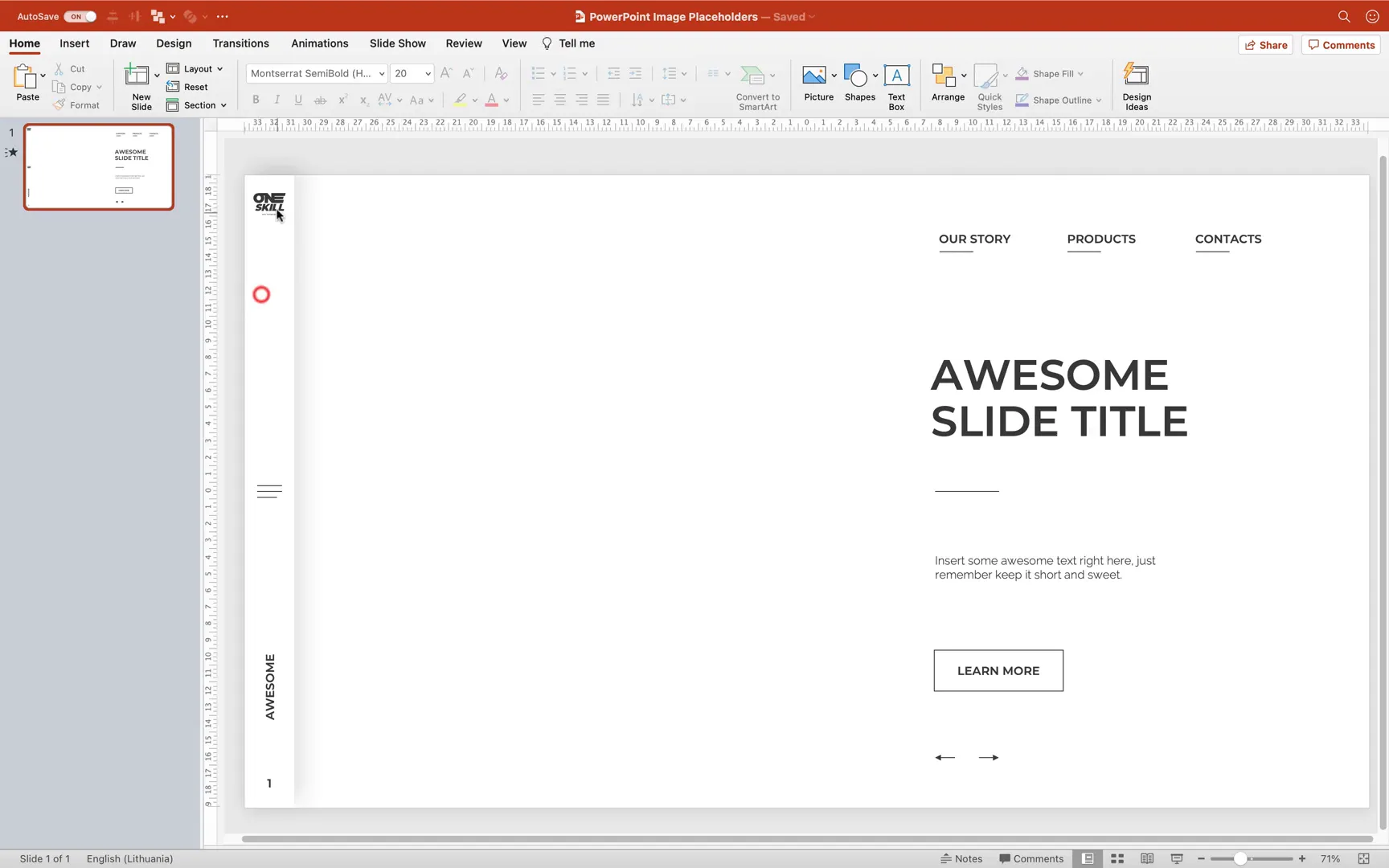Open the font size dropdown
The width and height of the screenshot is (1389, 868).
click(428, 73)
